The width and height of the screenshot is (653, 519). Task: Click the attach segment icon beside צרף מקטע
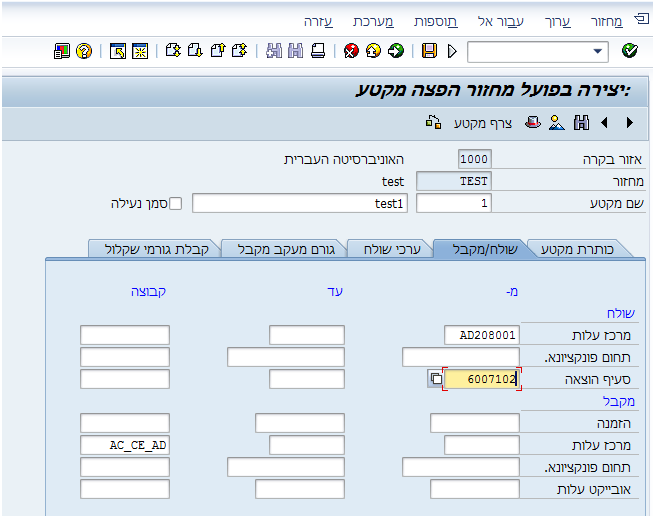tap(433, 123)
